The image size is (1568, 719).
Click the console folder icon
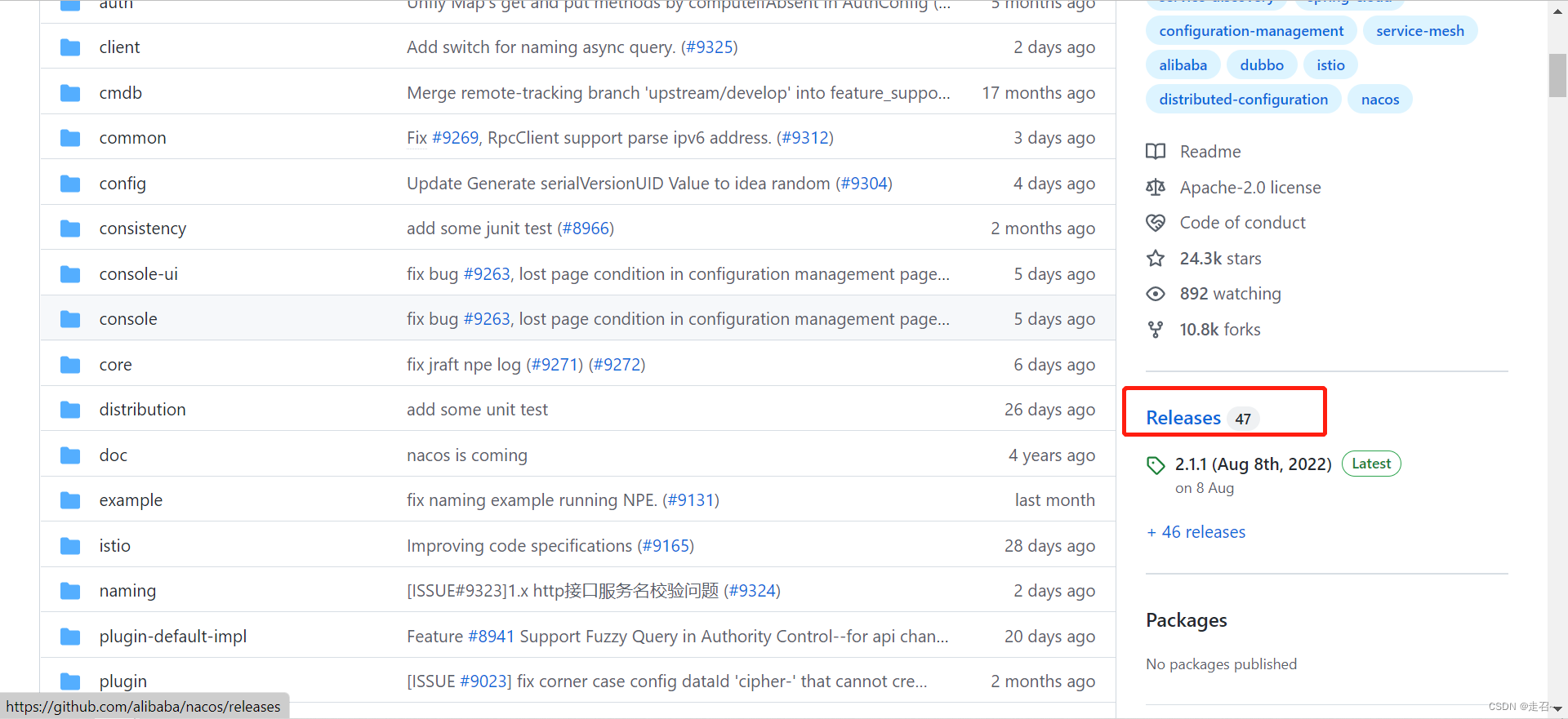[x=70, y=319]
